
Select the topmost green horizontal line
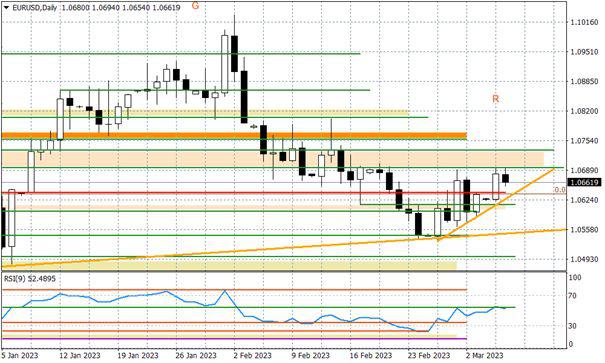[x=181, y=54]
